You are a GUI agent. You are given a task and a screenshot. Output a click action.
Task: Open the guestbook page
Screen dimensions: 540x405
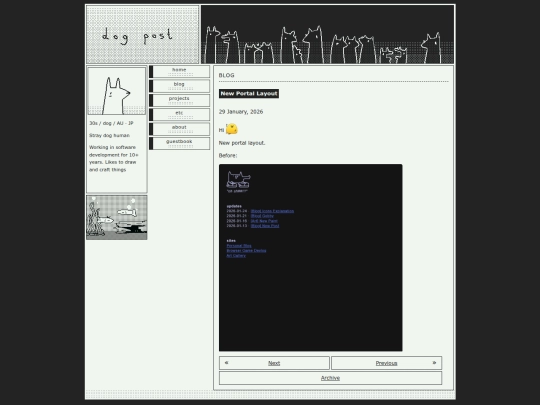pos(179,143)
